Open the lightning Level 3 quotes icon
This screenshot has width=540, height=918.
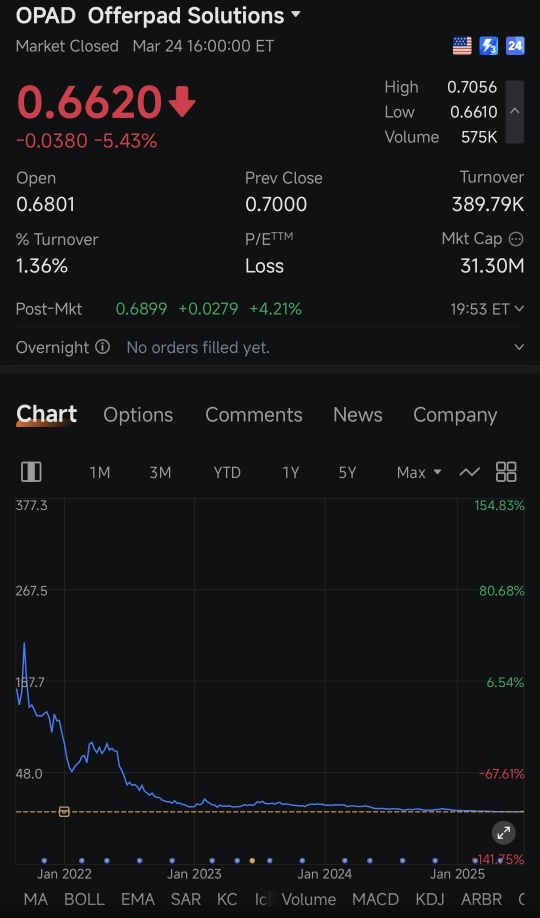[x=488, y=46]
